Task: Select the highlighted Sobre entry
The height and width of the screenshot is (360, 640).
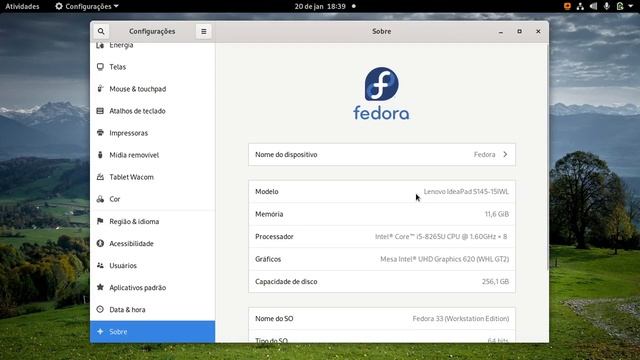Action: pyautogui.click(x=152, y=332)
